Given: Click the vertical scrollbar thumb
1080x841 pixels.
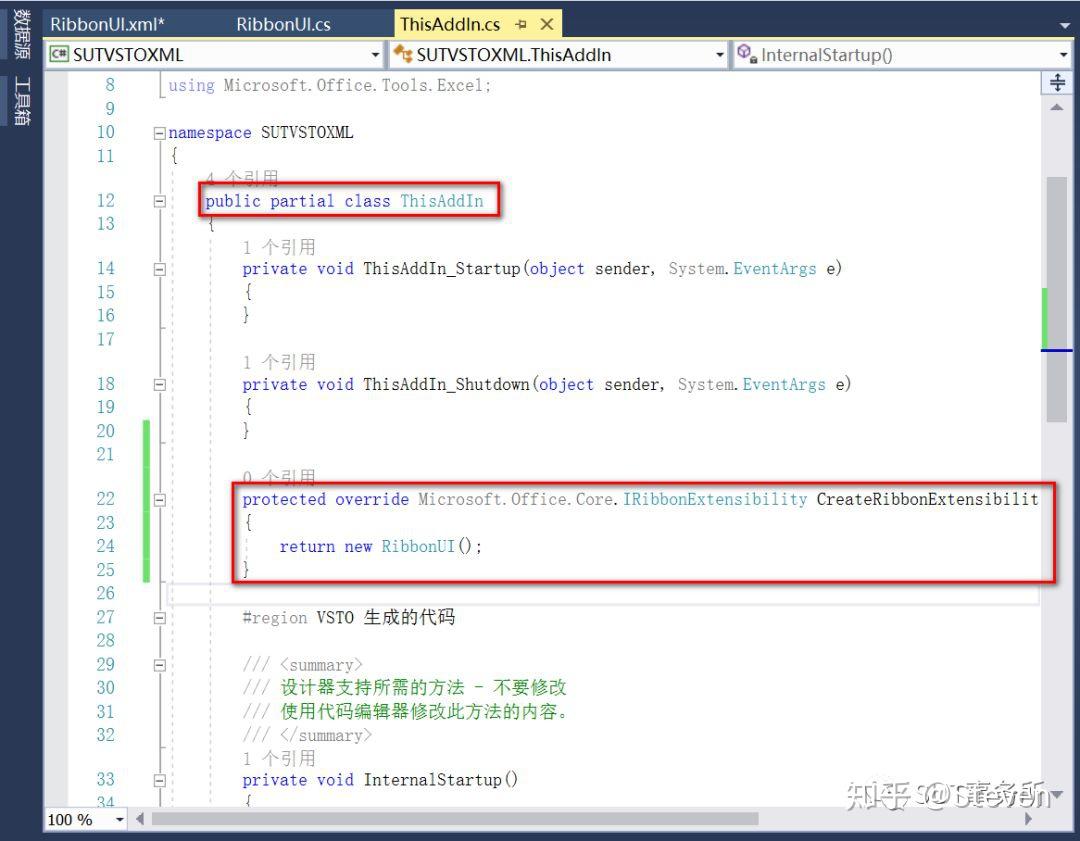Looking at the screenshot, I should pos(1057,300).
